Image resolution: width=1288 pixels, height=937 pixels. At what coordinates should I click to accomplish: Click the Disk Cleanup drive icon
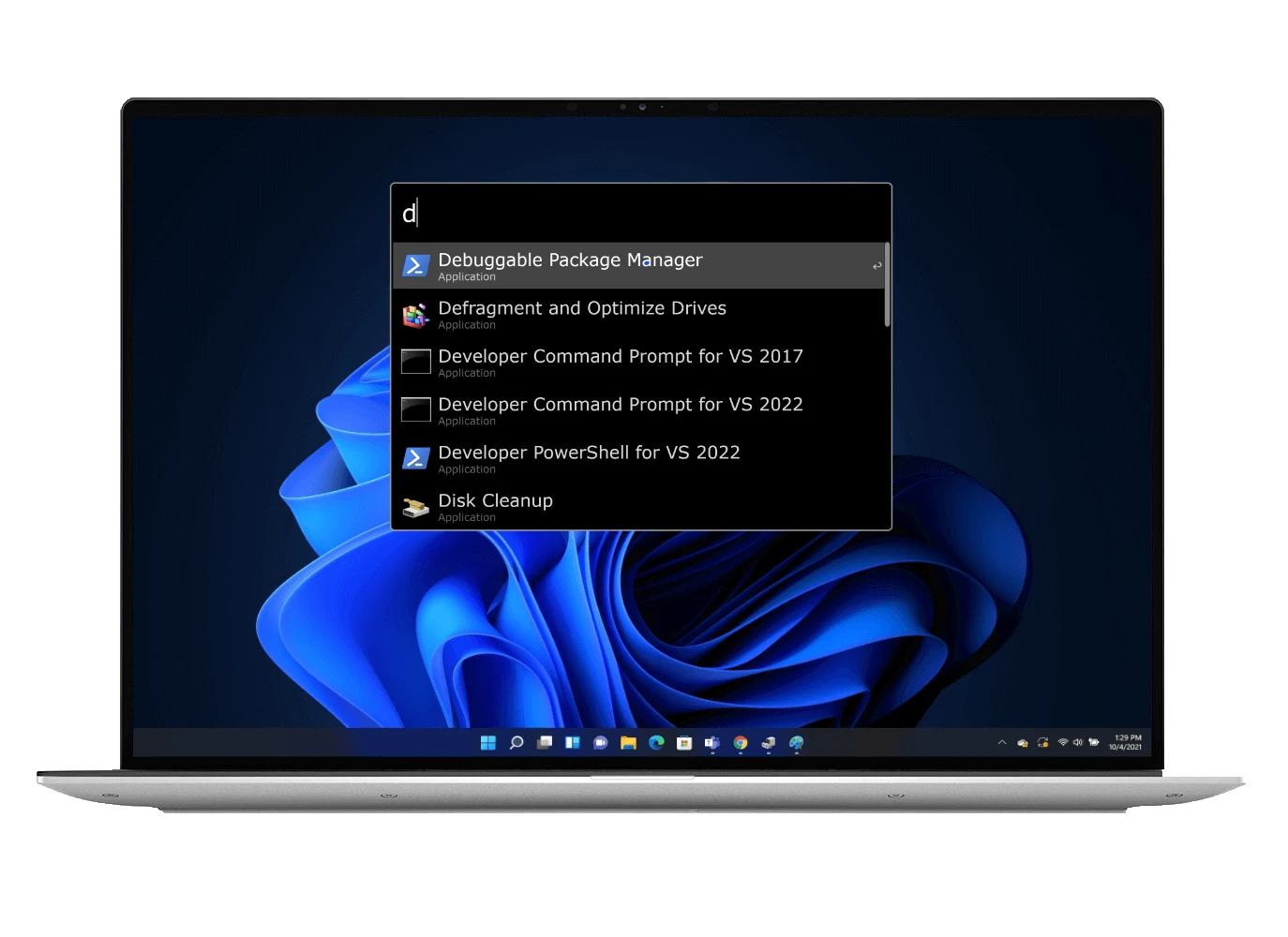[415, 508]
